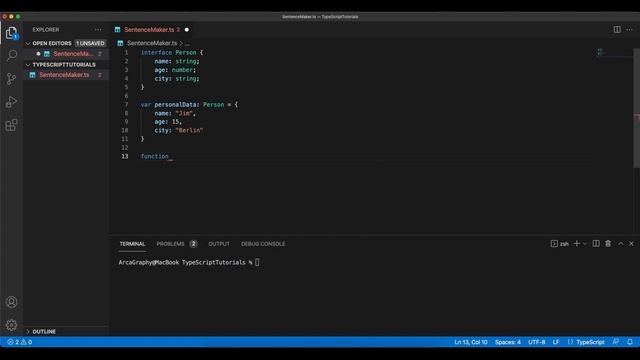This screenshot has height=360, width=640.
Task: Open editor More Actions ellipsis
Action: [629, 29]
